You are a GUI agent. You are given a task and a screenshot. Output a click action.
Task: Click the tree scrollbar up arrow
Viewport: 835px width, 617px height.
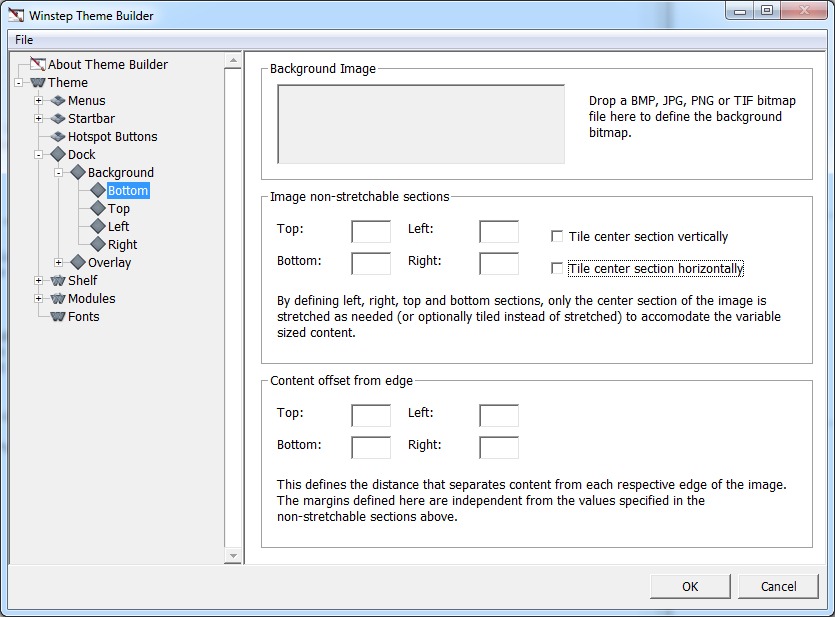coord(233,61)
